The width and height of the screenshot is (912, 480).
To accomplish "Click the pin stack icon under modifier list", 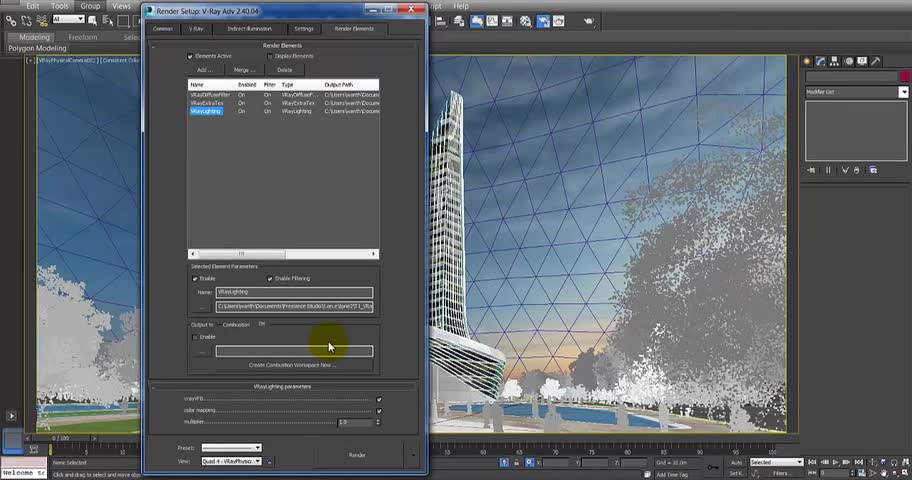I will [x=813, y=170].
